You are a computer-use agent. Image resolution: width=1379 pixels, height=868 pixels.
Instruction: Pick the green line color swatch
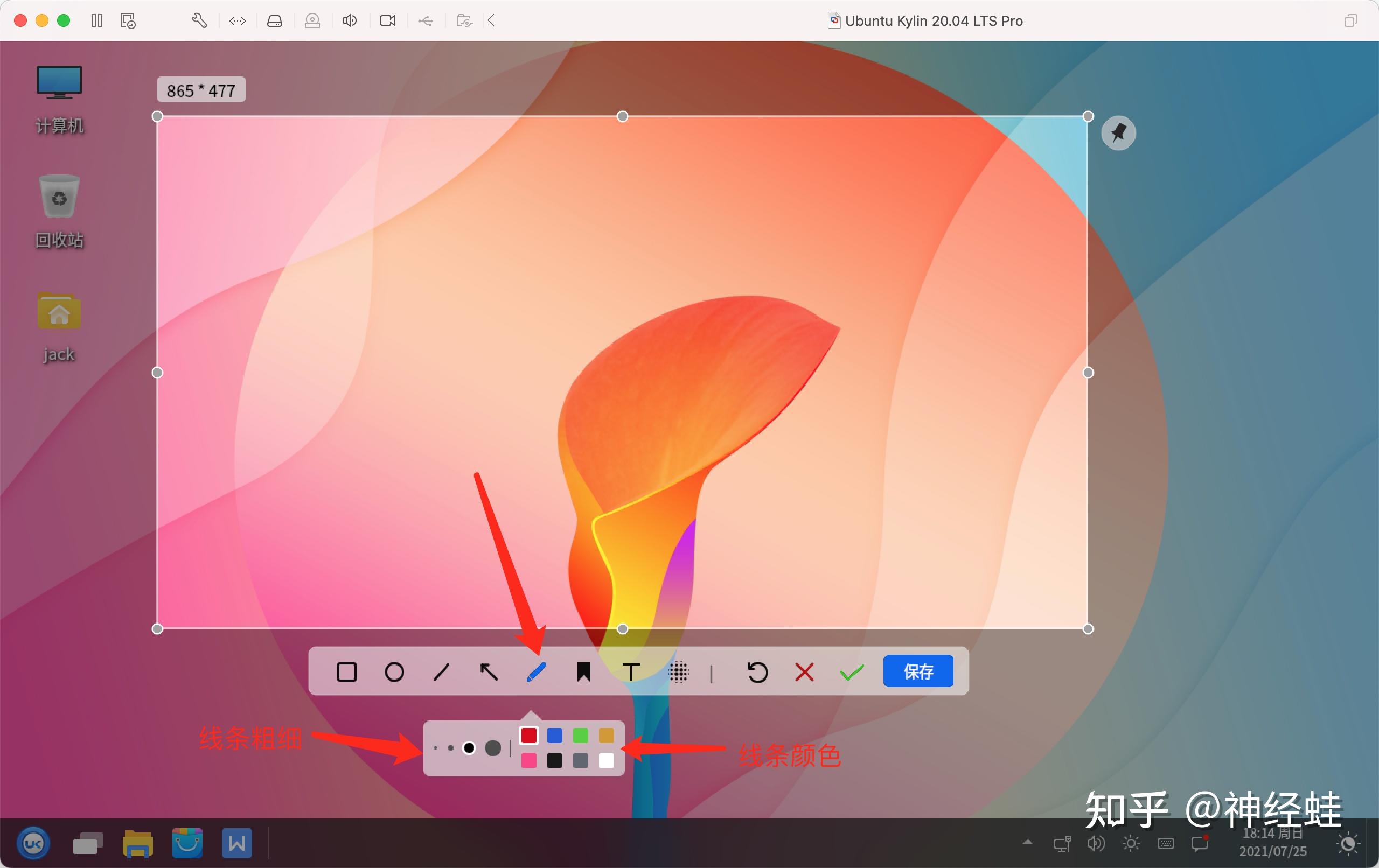pos(580,735)
